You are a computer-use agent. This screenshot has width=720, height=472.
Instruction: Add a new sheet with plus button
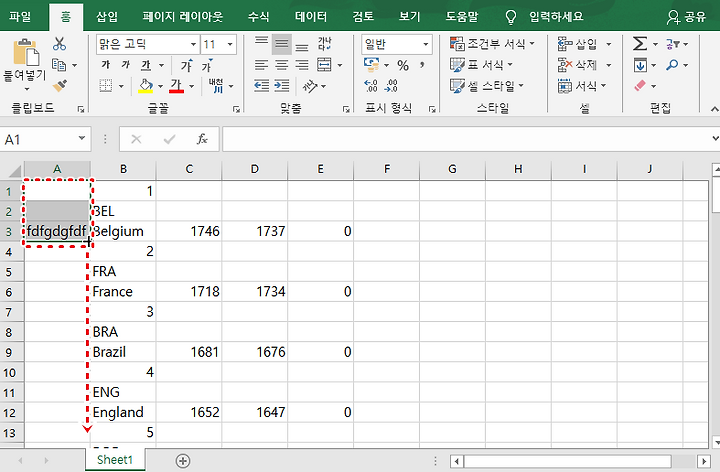183,461
